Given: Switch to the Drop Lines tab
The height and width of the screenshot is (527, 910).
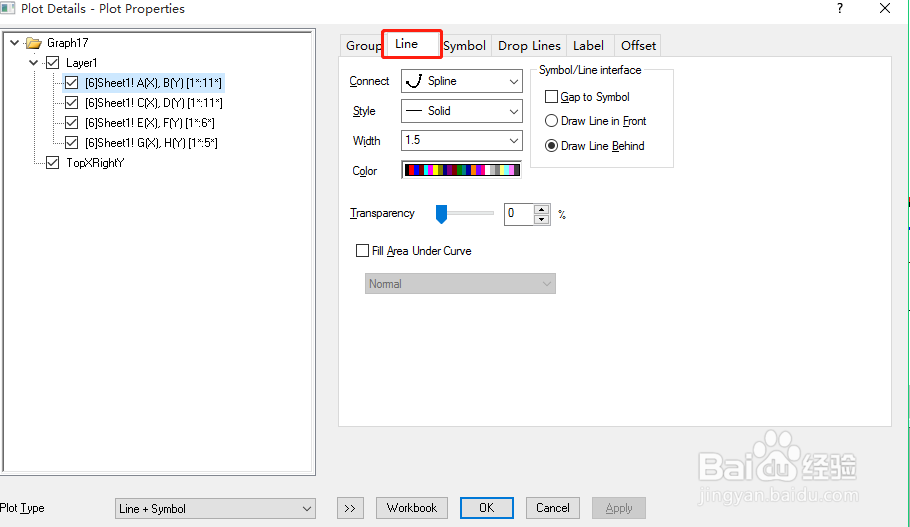Looking at the screenshot, I should pos(529,45).
